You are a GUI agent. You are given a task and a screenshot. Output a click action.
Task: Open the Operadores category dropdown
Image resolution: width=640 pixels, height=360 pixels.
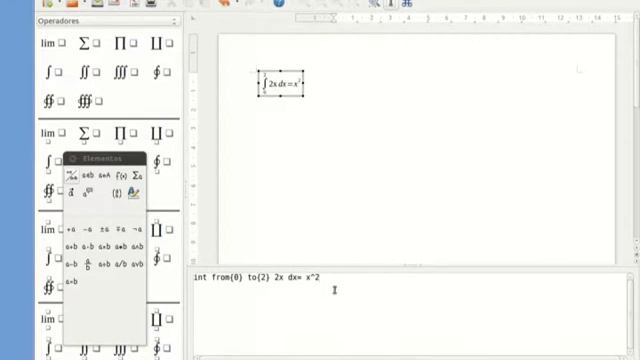point(108,21)
